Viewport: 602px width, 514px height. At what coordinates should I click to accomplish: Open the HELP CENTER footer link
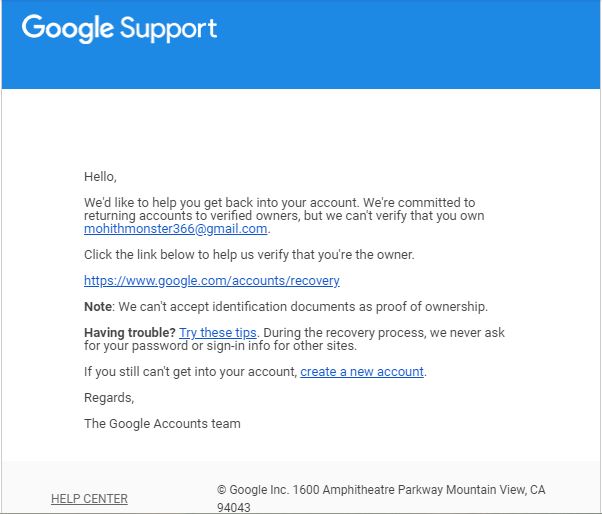pyautogui.click(x=89, y=499)
